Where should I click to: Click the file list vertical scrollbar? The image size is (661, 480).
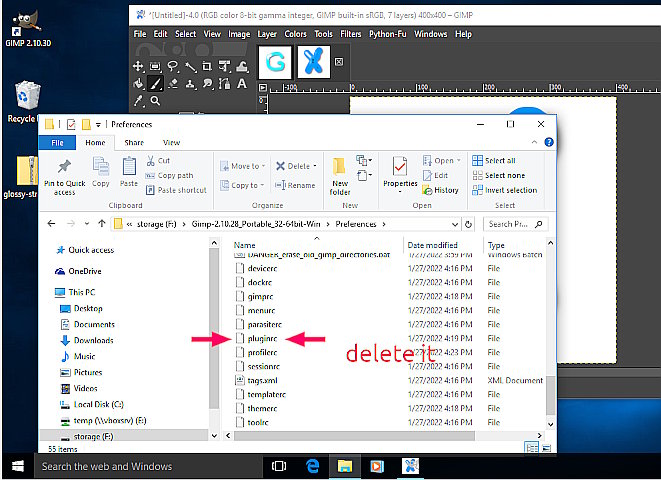point(550,396)
